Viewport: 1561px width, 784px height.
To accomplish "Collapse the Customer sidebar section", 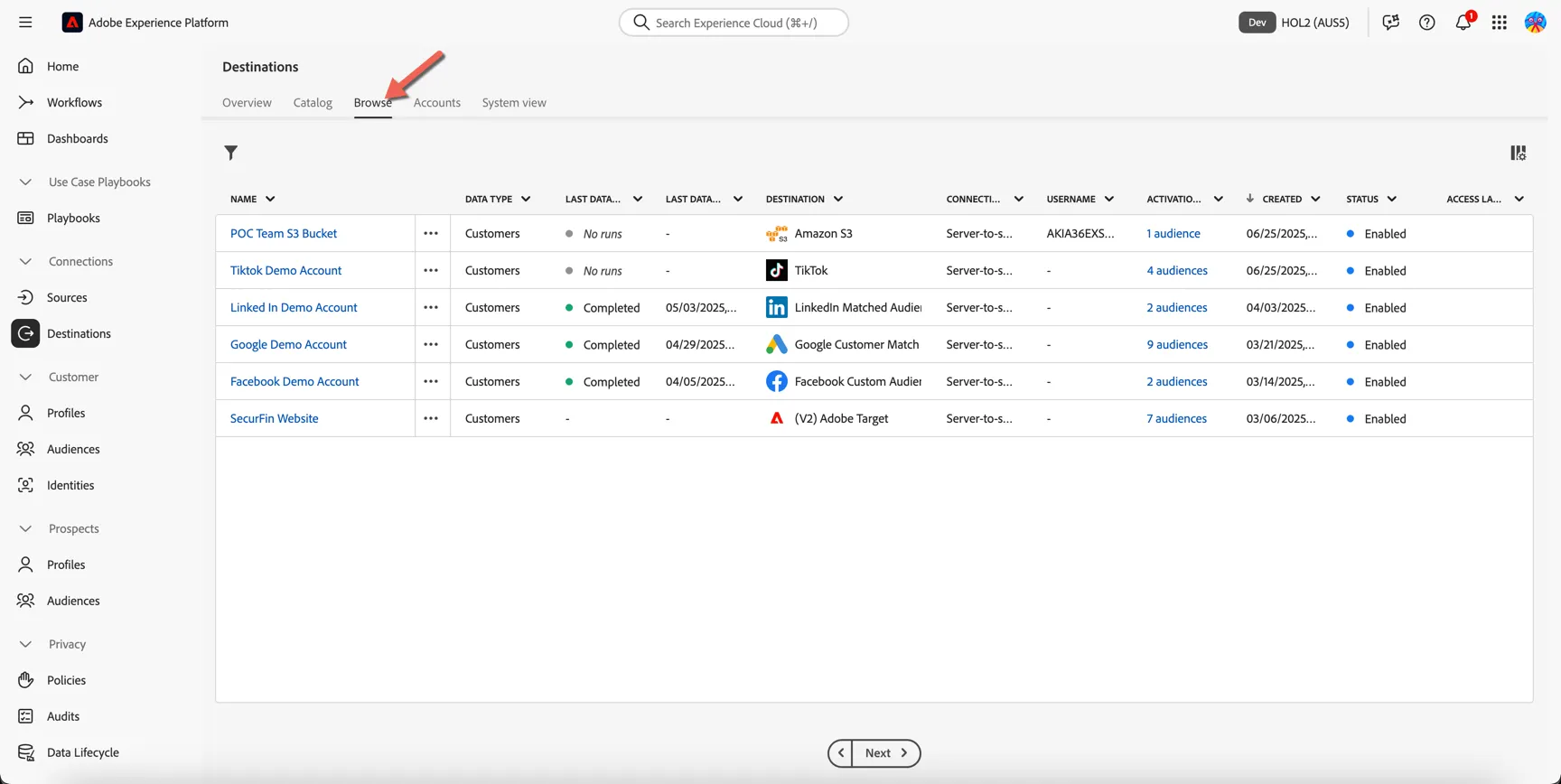I will pos(25,377).
